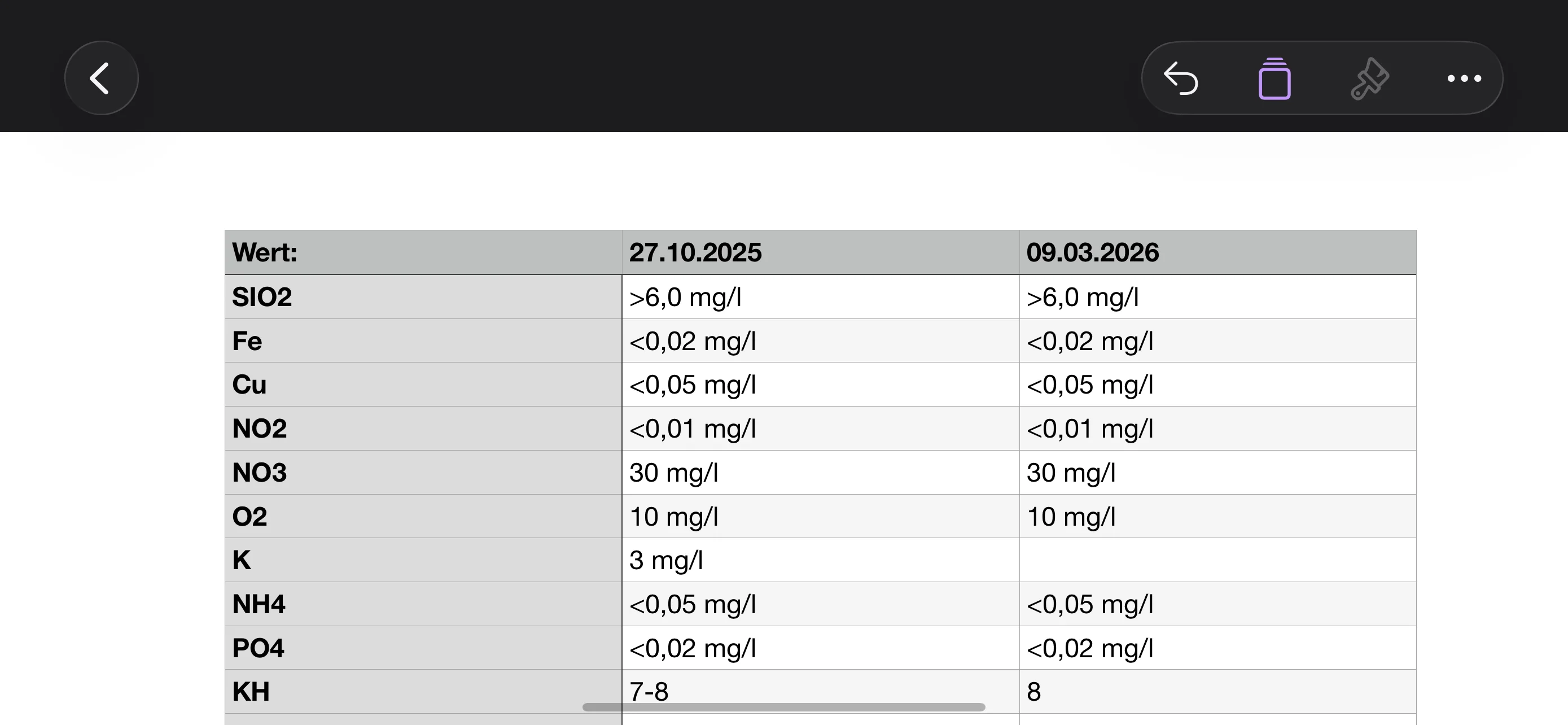Select the format paintbrush icon
Screen dimensions: 1568x725
click(x=1369, y=78)
